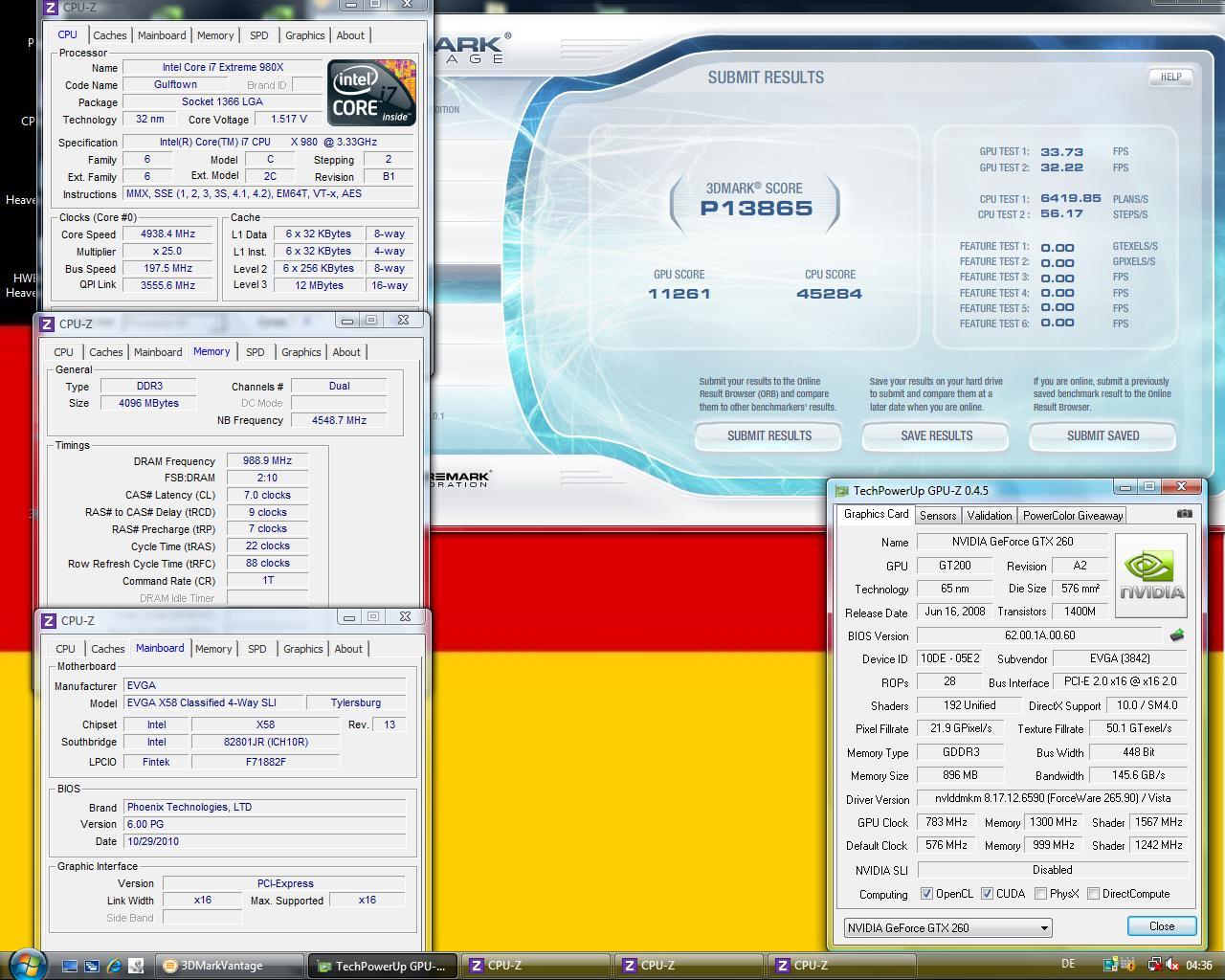The width and height of the screenshot is (1225, 980).
Task: Click Core Speed value 4938.4 MHz
Action: tap(168, 234)
